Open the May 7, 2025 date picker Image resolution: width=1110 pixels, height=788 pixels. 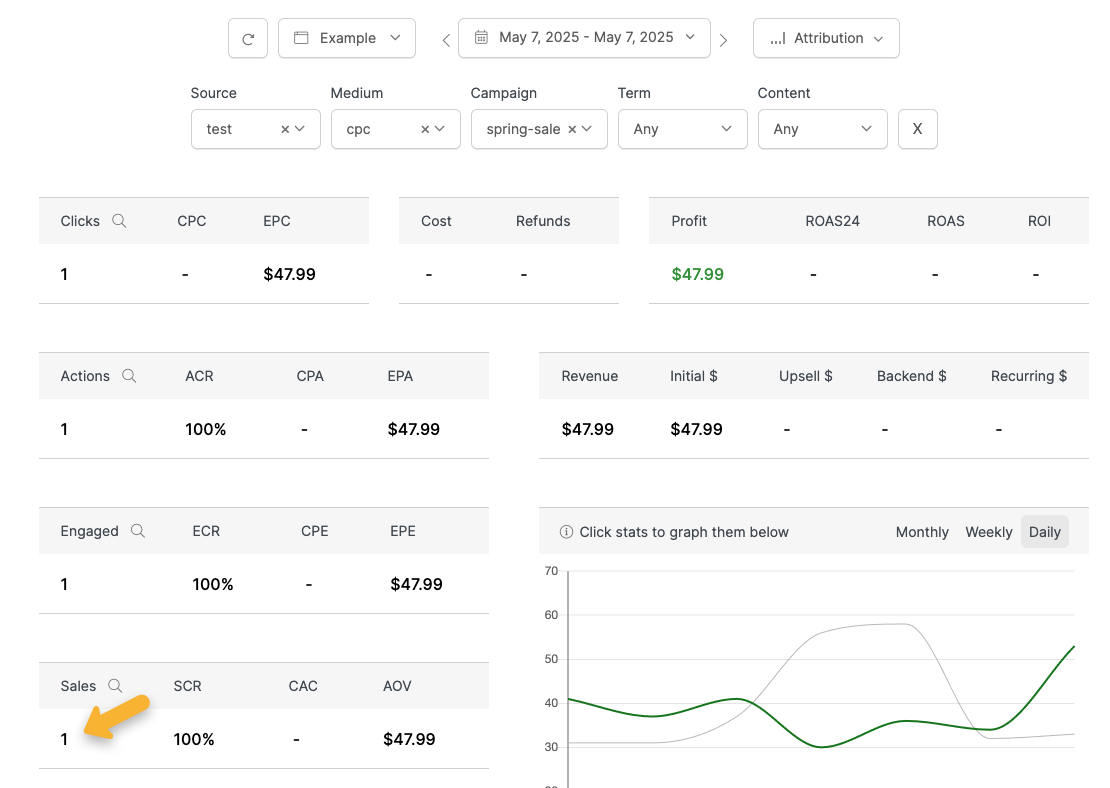click(x=584, y=38)
